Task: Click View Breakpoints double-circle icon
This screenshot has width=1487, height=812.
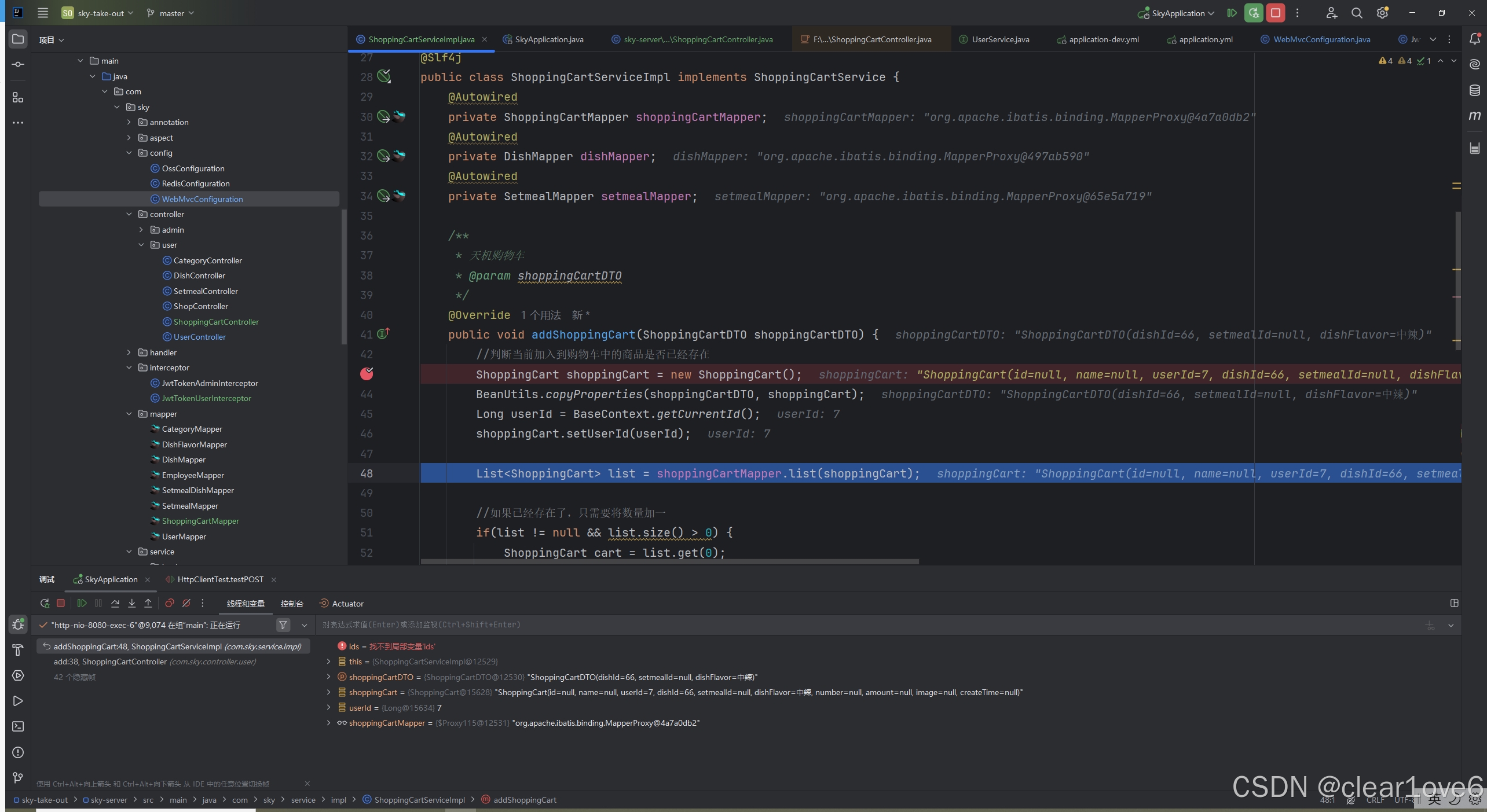Action: [x=169, y=603]
